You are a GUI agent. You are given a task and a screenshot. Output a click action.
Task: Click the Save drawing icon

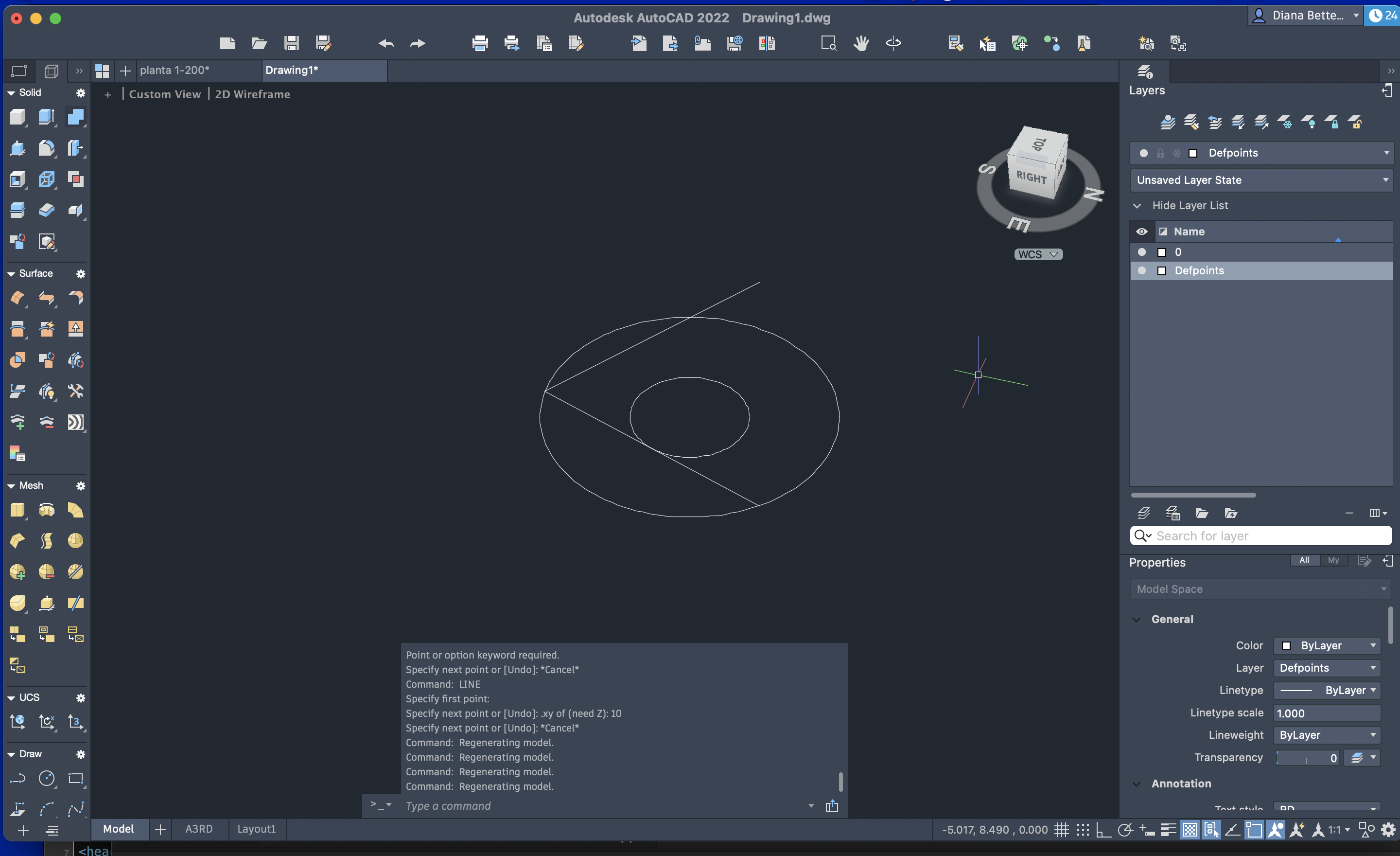pos(292,43)
